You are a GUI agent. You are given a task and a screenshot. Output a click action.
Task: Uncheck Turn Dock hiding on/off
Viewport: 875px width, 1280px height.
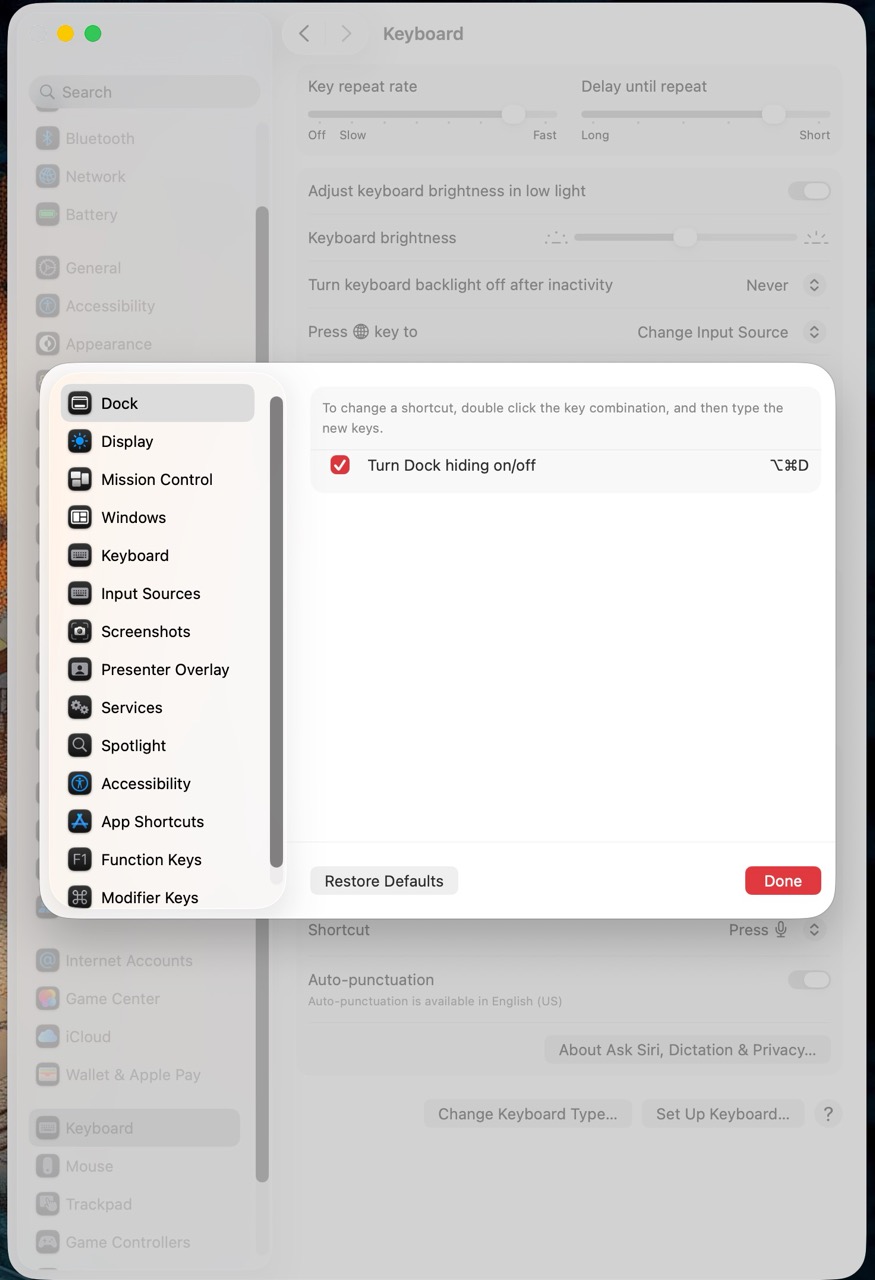click(x=340, y=465)
